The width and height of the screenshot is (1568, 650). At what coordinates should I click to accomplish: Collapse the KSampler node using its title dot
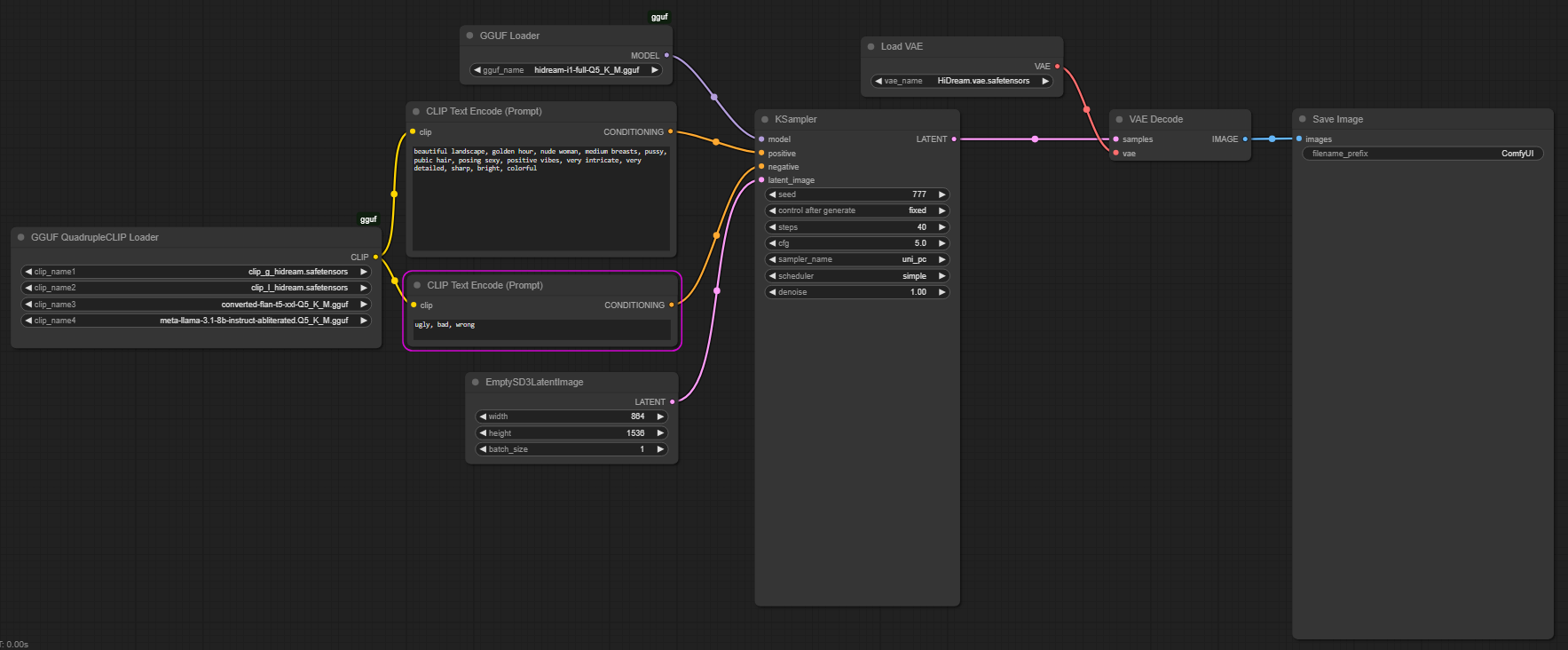point(764,119)
